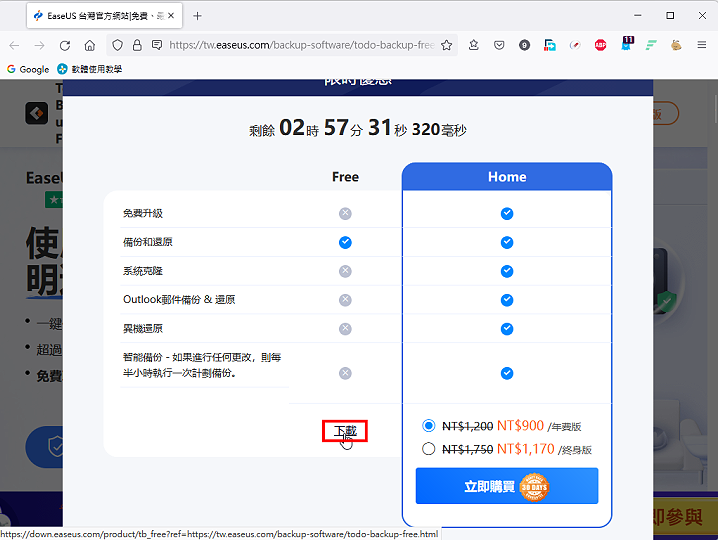Click the 立即購買 buy now button
The height and width of the screenshot is (547, 720).
tap(507, 486)
